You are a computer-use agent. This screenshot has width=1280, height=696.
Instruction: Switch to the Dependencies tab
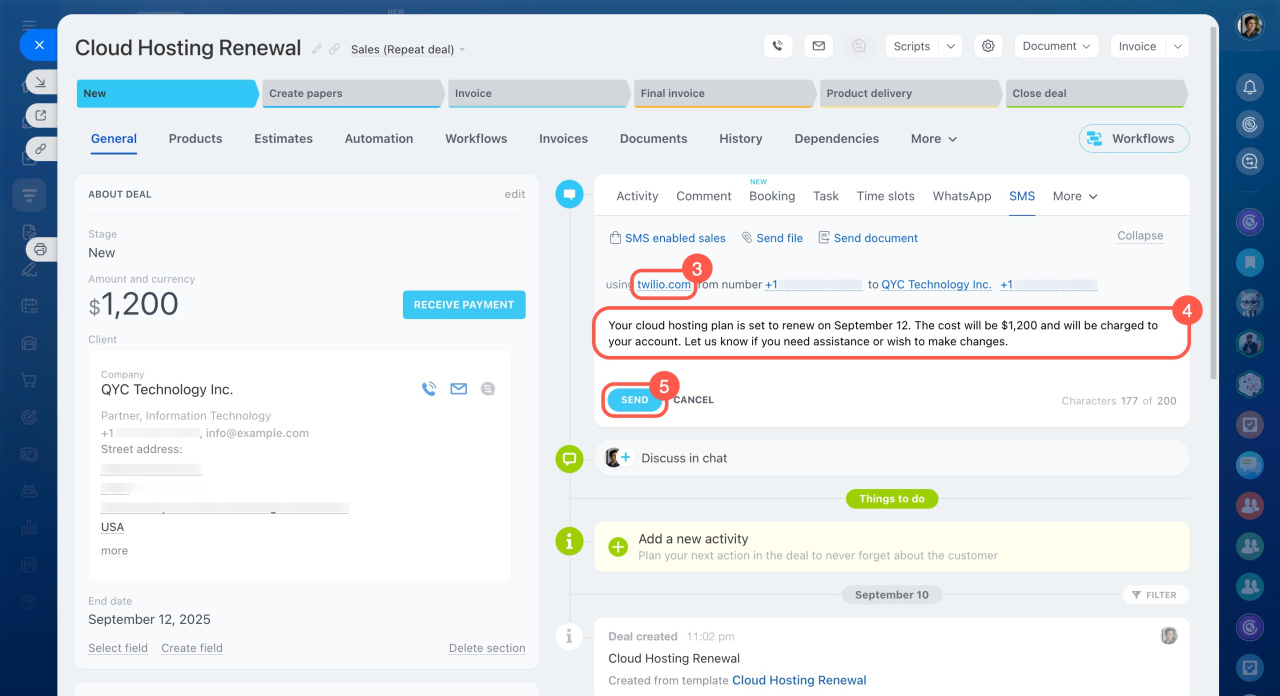tap(837, 139)
